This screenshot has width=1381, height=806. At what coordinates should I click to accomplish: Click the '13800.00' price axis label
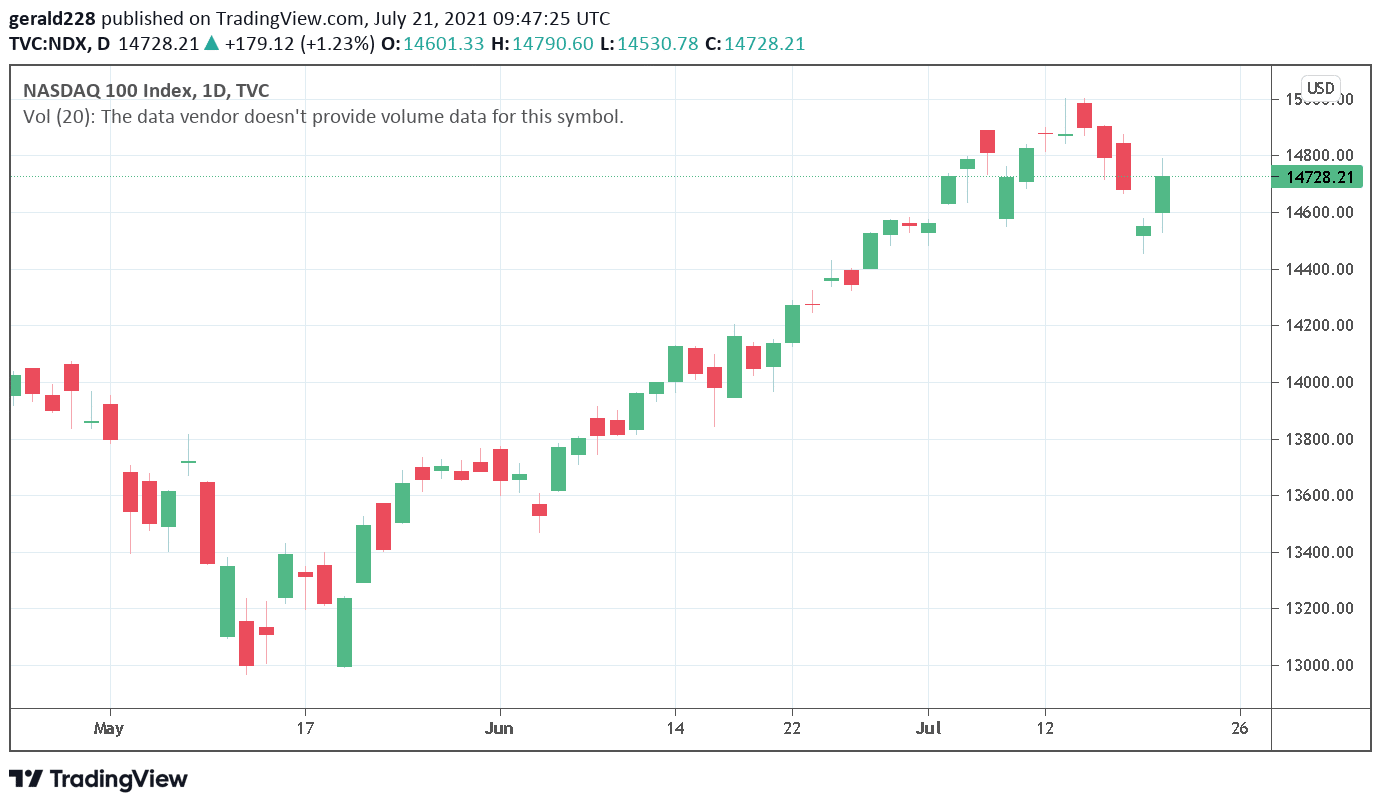coord(1320,439)
